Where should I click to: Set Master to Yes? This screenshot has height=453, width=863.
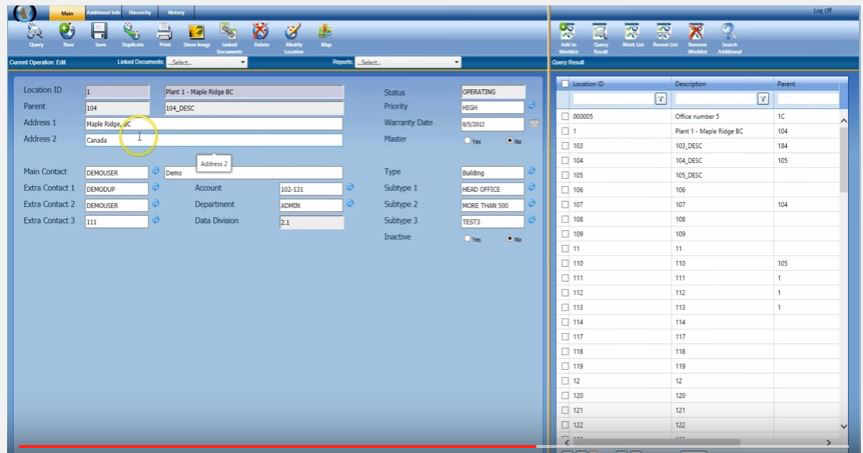coord(467,140)
